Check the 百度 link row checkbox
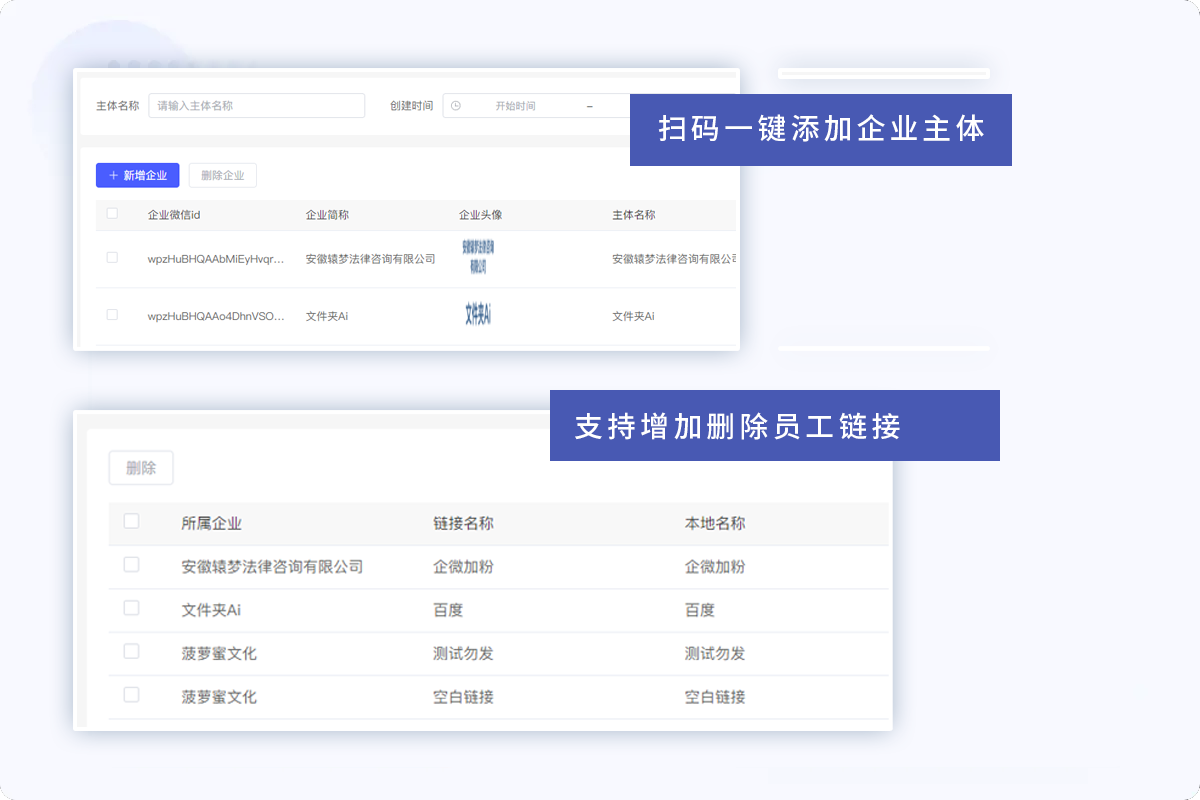 coord(131,608)
